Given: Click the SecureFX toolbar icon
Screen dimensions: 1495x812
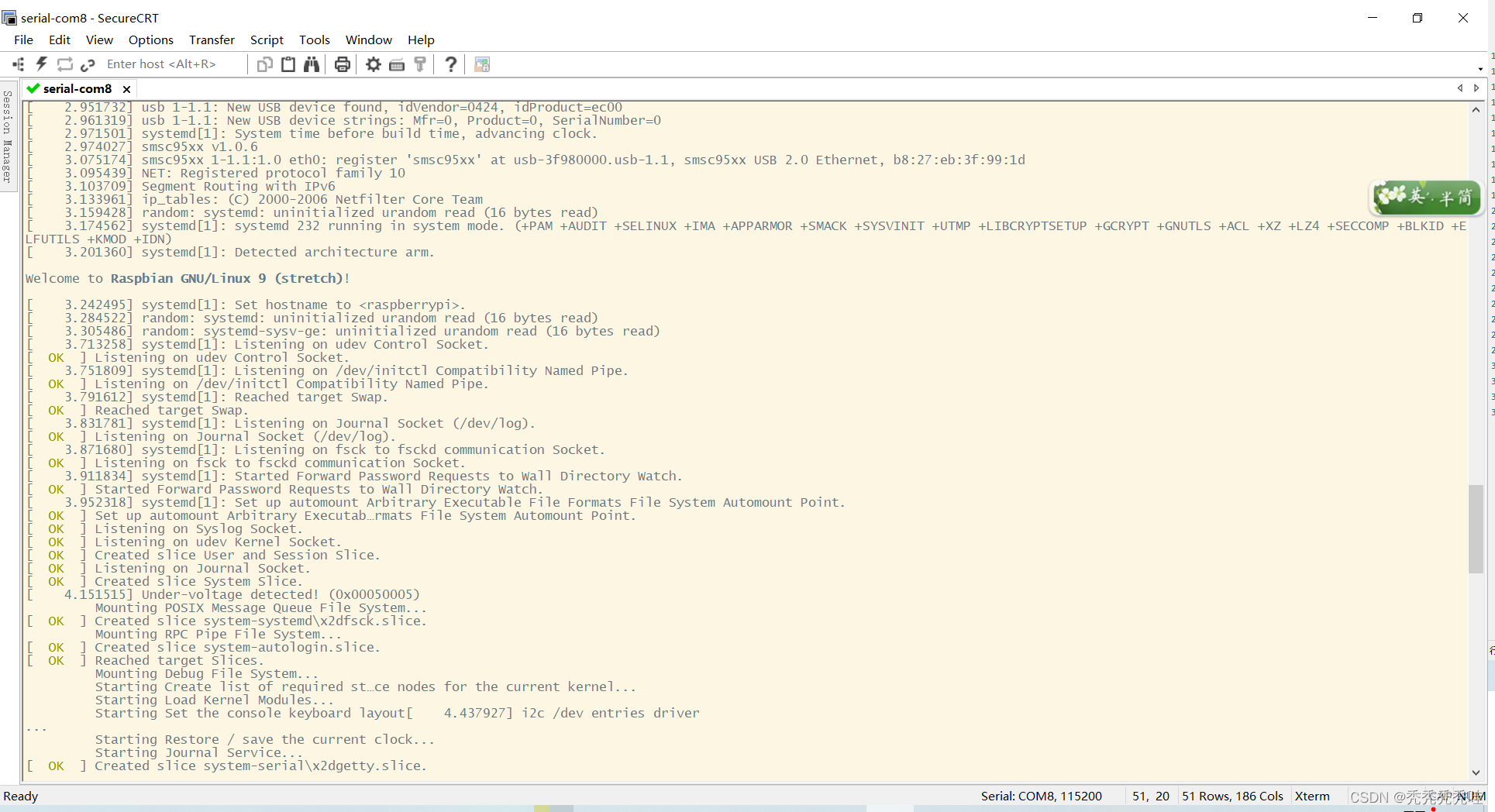Looking at the screenshot, I should pyautogui.click(x=482, y=64).
